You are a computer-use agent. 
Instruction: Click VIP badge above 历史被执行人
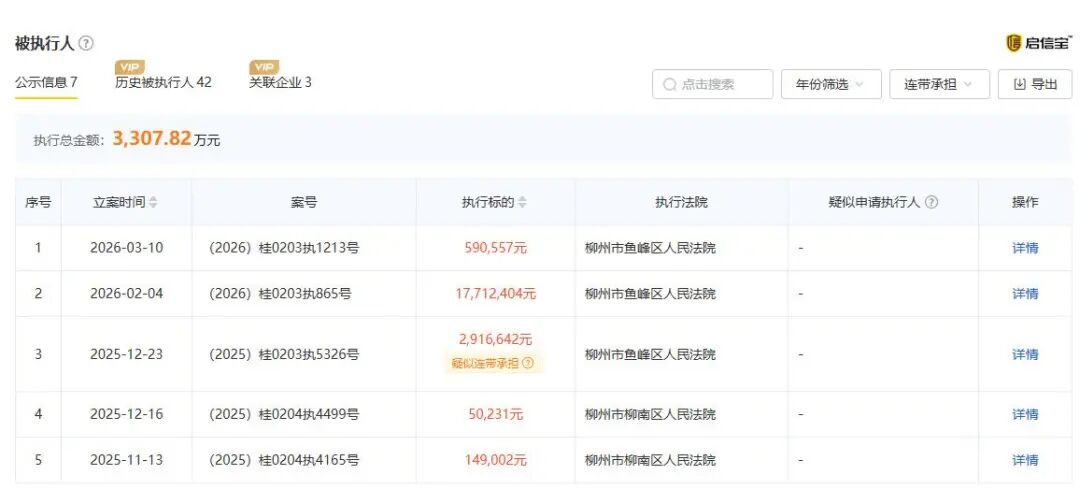pos(130,67)
